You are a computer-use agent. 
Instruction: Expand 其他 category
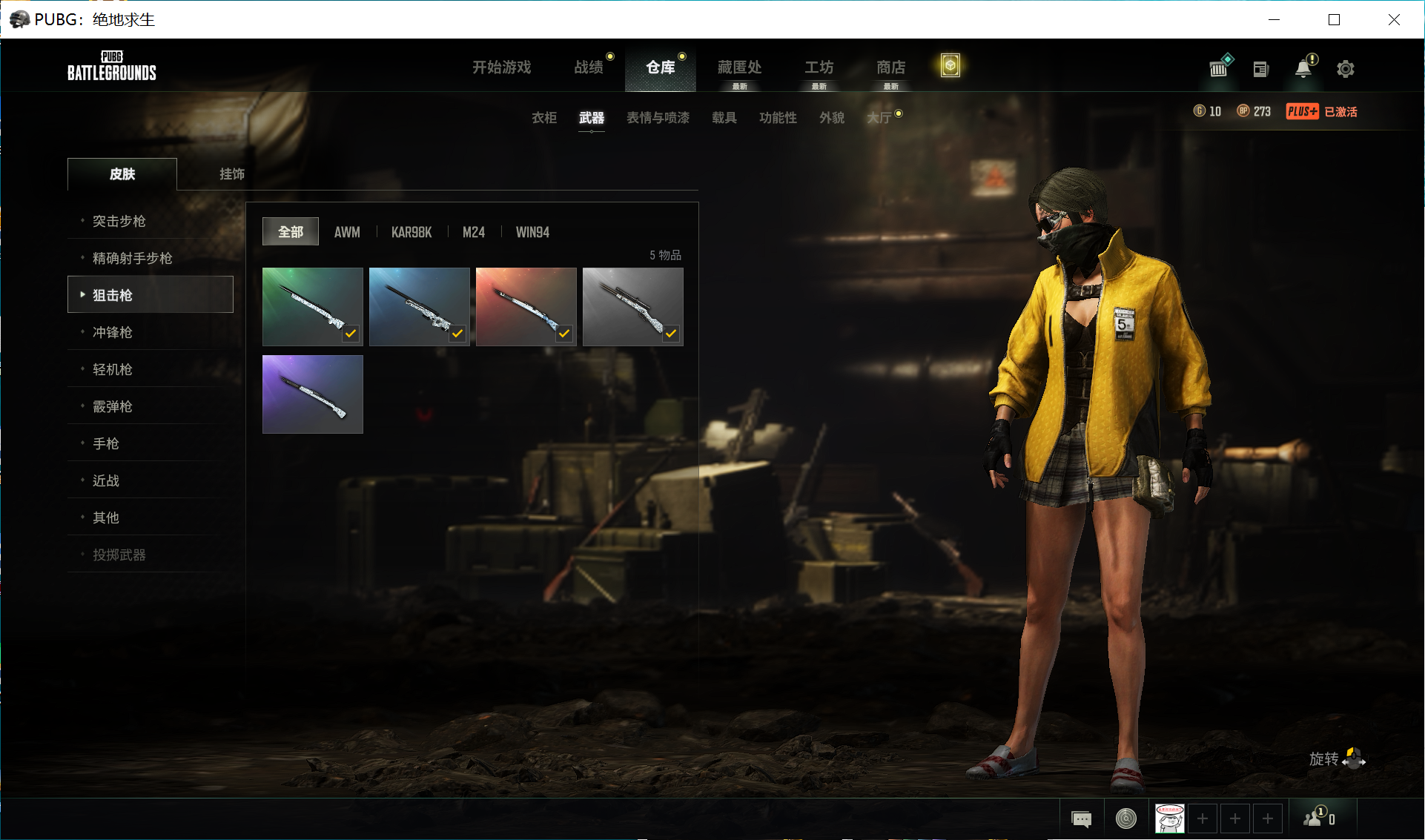(x=151, y=517)
